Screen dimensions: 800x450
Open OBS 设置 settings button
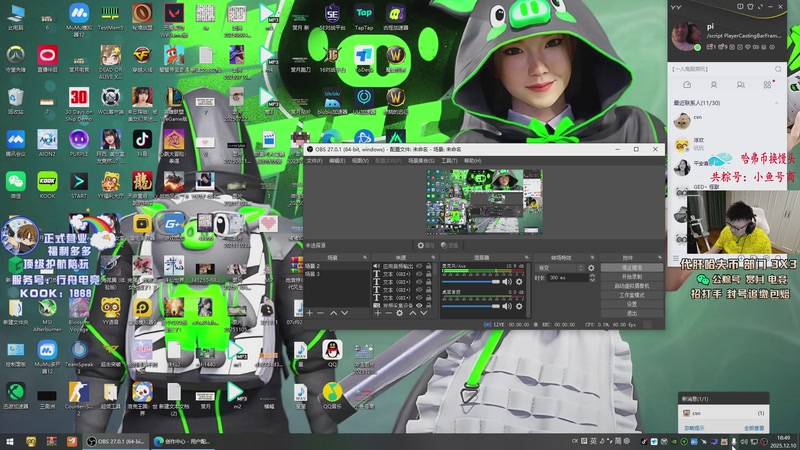click(632, 304)
